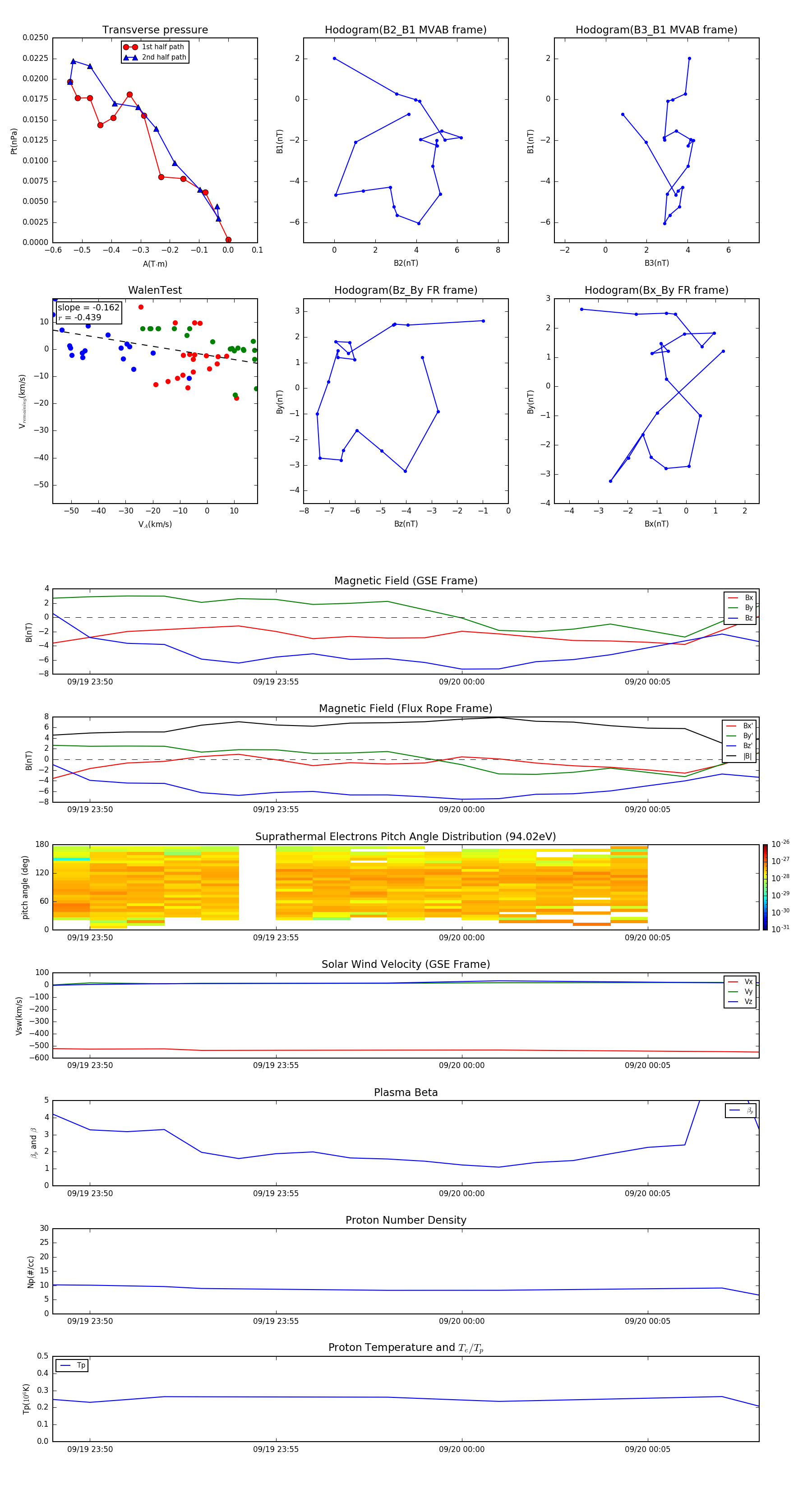Image resolution: width=812 pixels, height=1489 pixels.
Task: Click 'Bx(nT)' x-axis label
Action: click(656, 524)
